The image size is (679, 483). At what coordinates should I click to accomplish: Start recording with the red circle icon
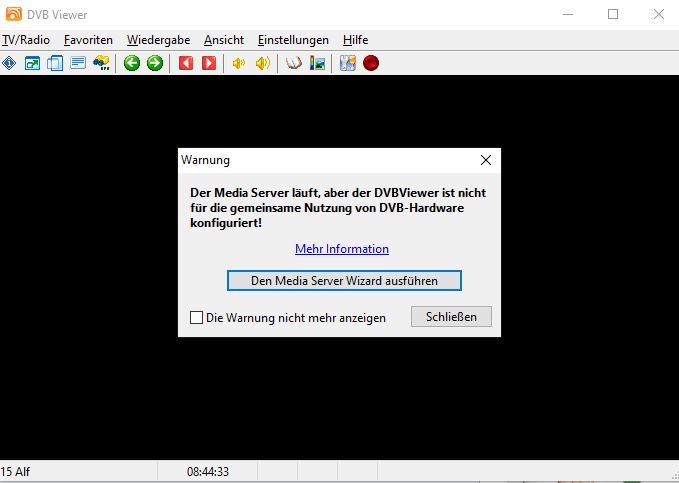pos(371,63)
